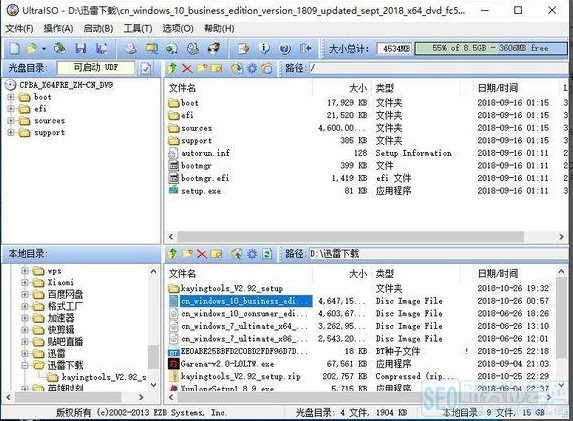Click the Save floppy disk icon
The height and width of the screenshot is (421, 573).
coord(80,48)
